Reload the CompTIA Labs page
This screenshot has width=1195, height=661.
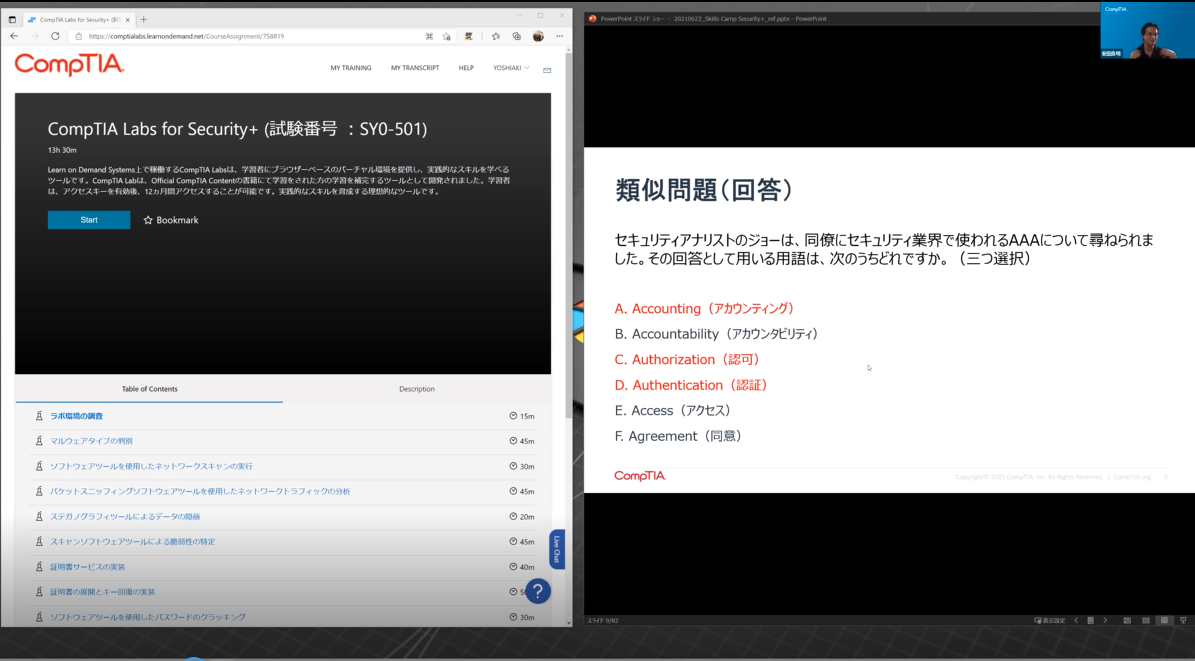click(x=55, y=36)
